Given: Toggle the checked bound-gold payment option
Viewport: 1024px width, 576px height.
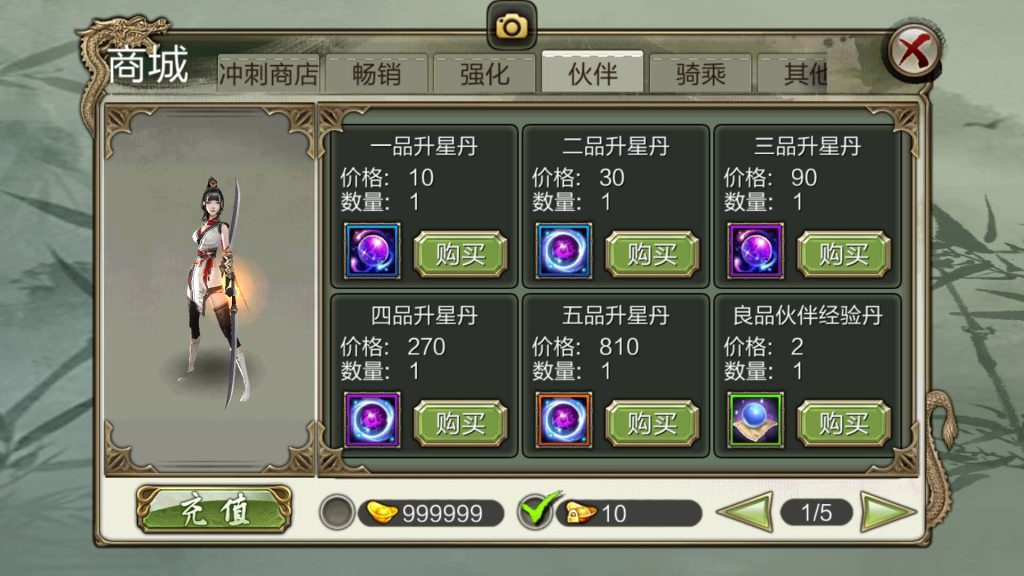Looking at the screenshot, I should (x=536, y=512).
